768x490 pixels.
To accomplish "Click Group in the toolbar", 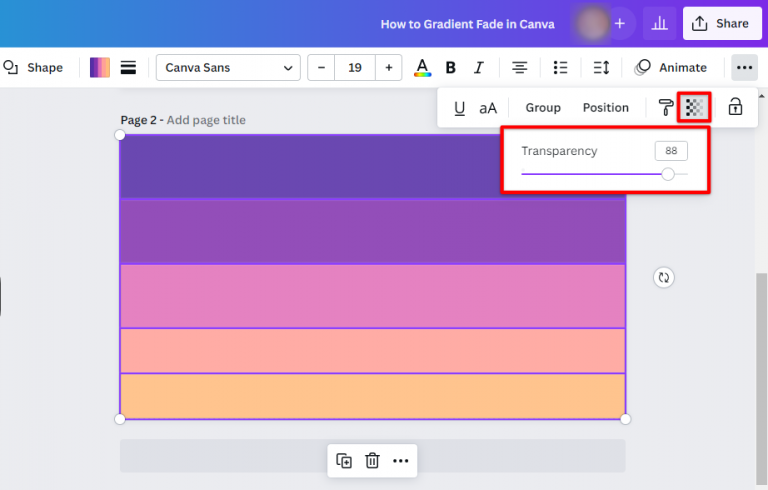I will click(543, 108).
